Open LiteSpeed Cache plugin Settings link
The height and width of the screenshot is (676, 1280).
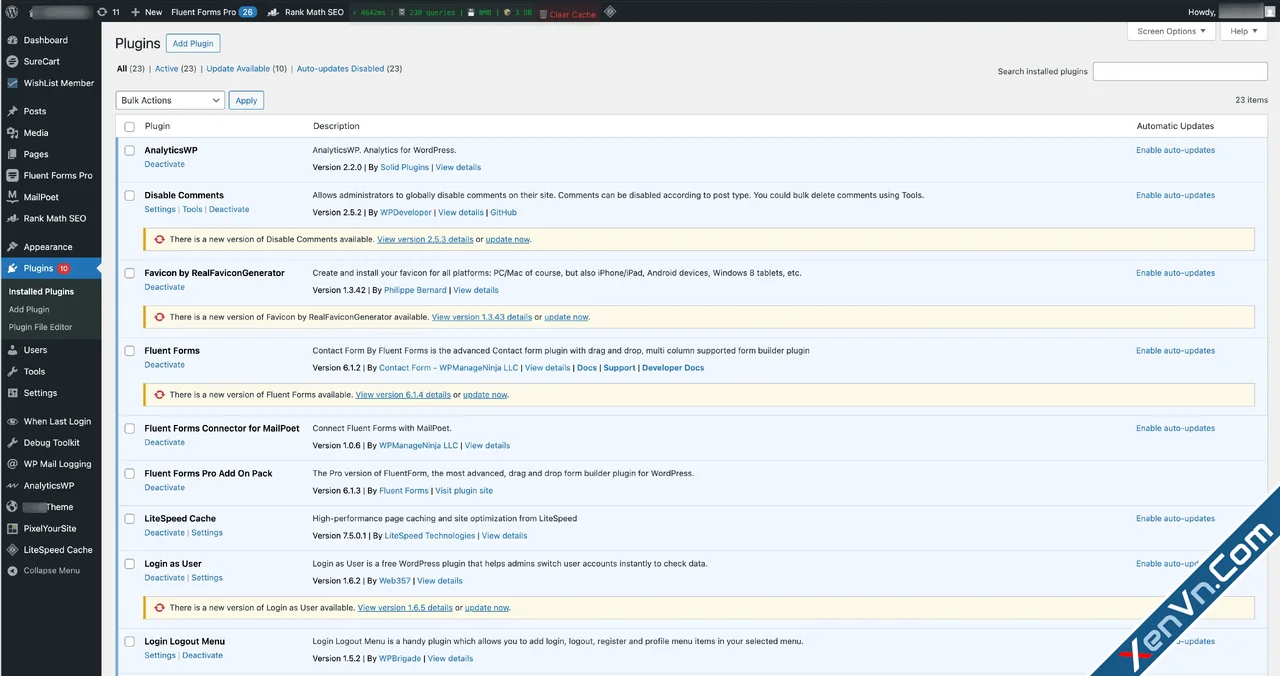tap(207, 532)
